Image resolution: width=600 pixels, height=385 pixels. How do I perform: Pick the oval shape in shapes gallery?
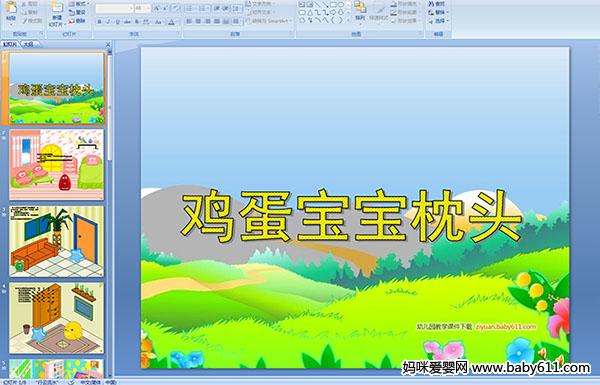tap(341, 4)
